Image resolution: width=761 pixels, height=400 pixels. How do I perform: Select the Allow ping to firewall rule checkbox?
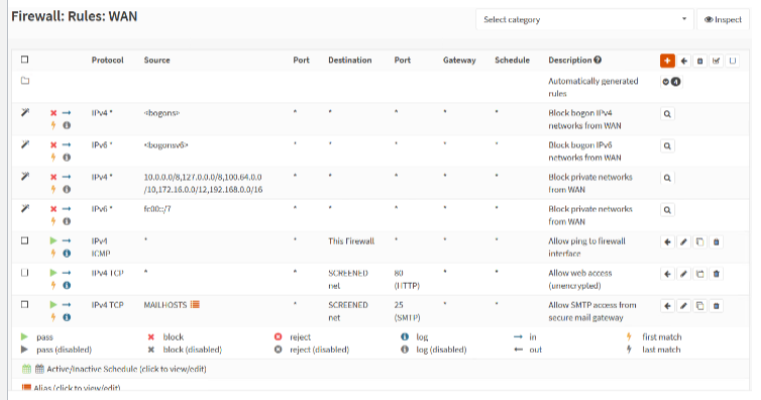point(25,241)
